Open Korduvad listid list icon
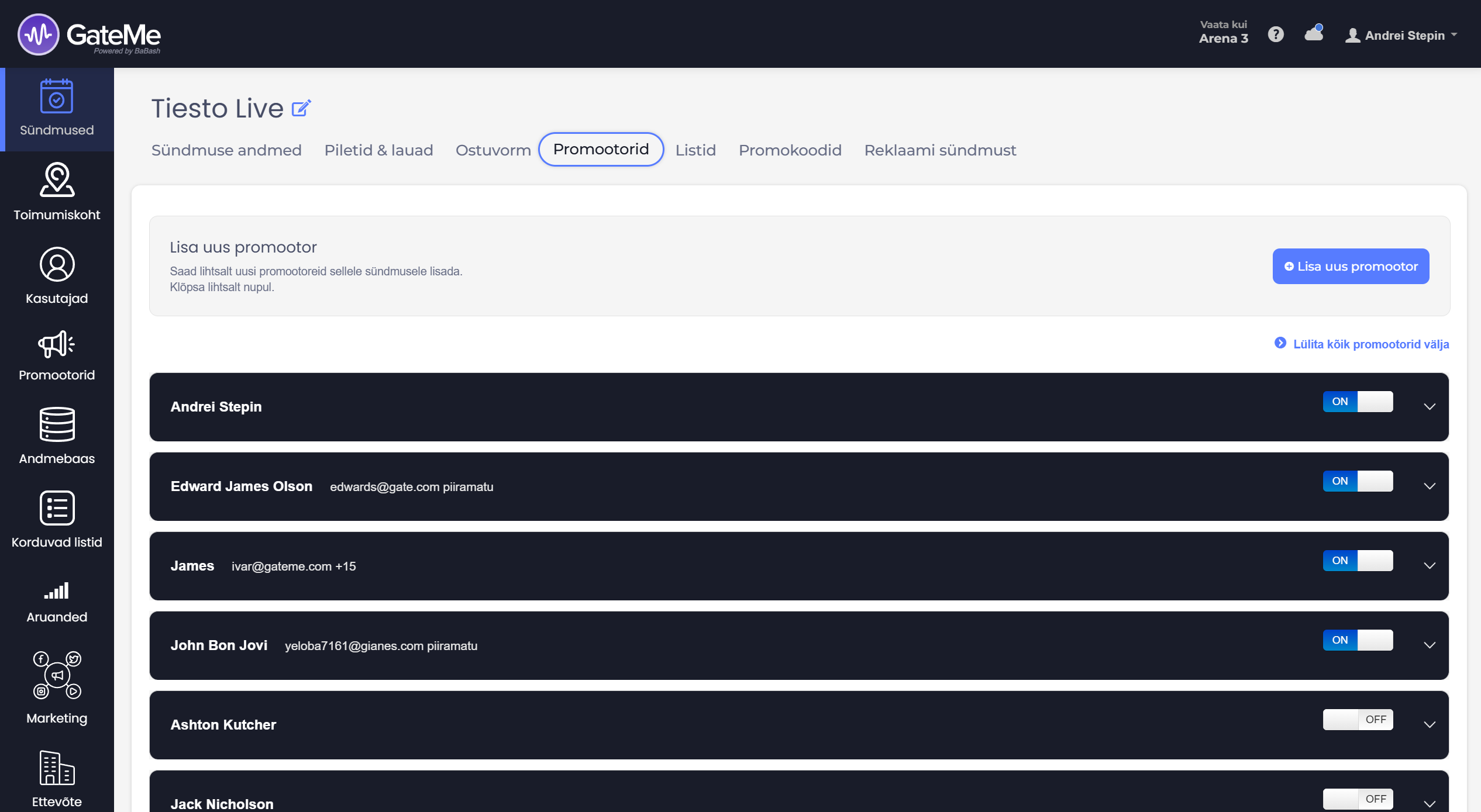The image size is (1481, 812). coord(57,508)
